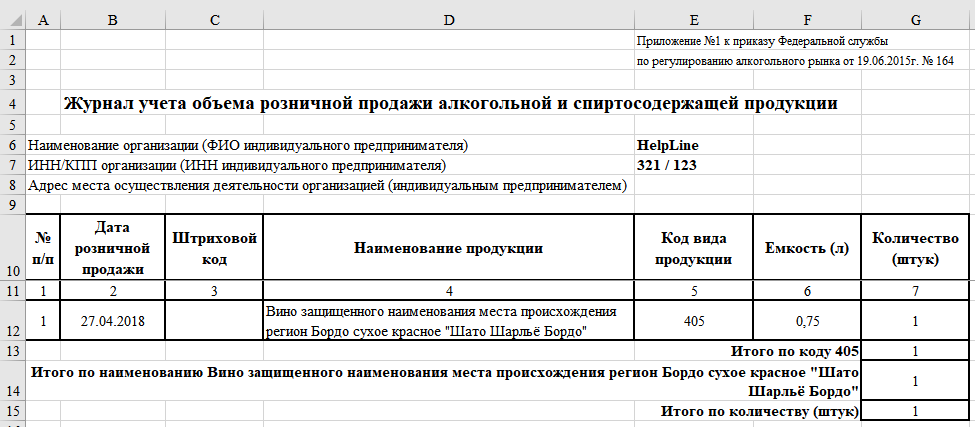
Task: Select column D header
Action: tap(448, 20)
